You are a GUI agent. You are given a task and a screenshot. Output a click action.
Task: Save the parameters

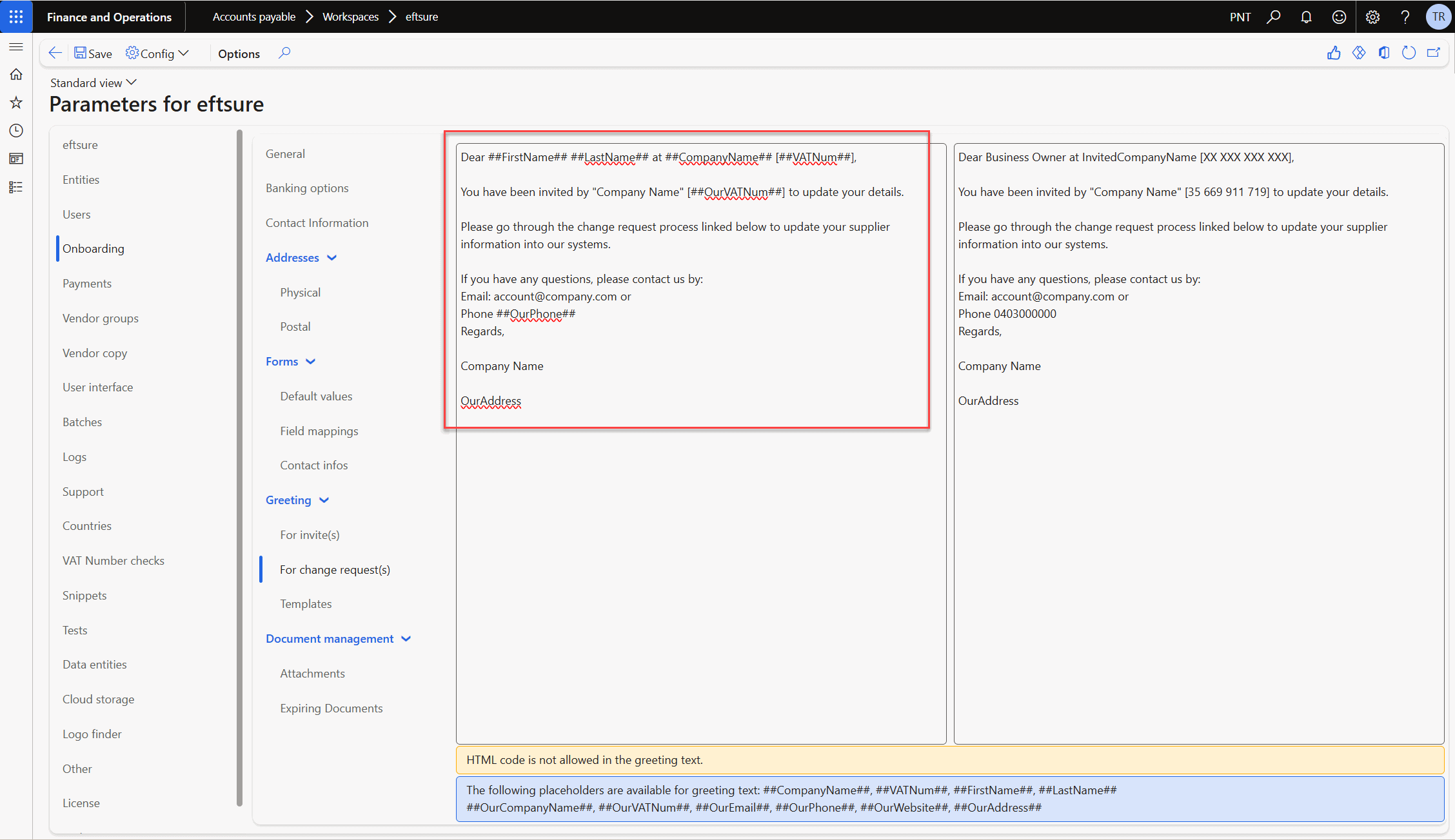93,54
